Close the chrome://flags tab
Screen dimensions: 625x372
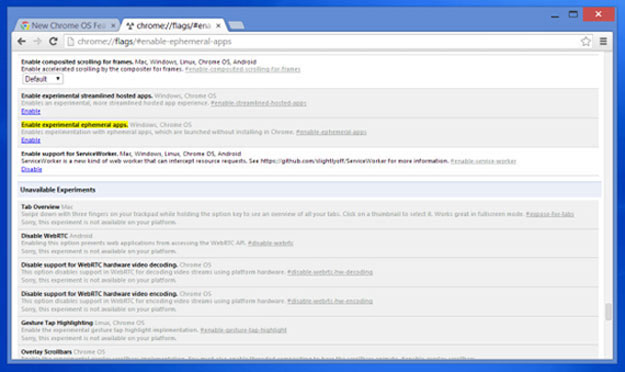(x=218, y=26)
